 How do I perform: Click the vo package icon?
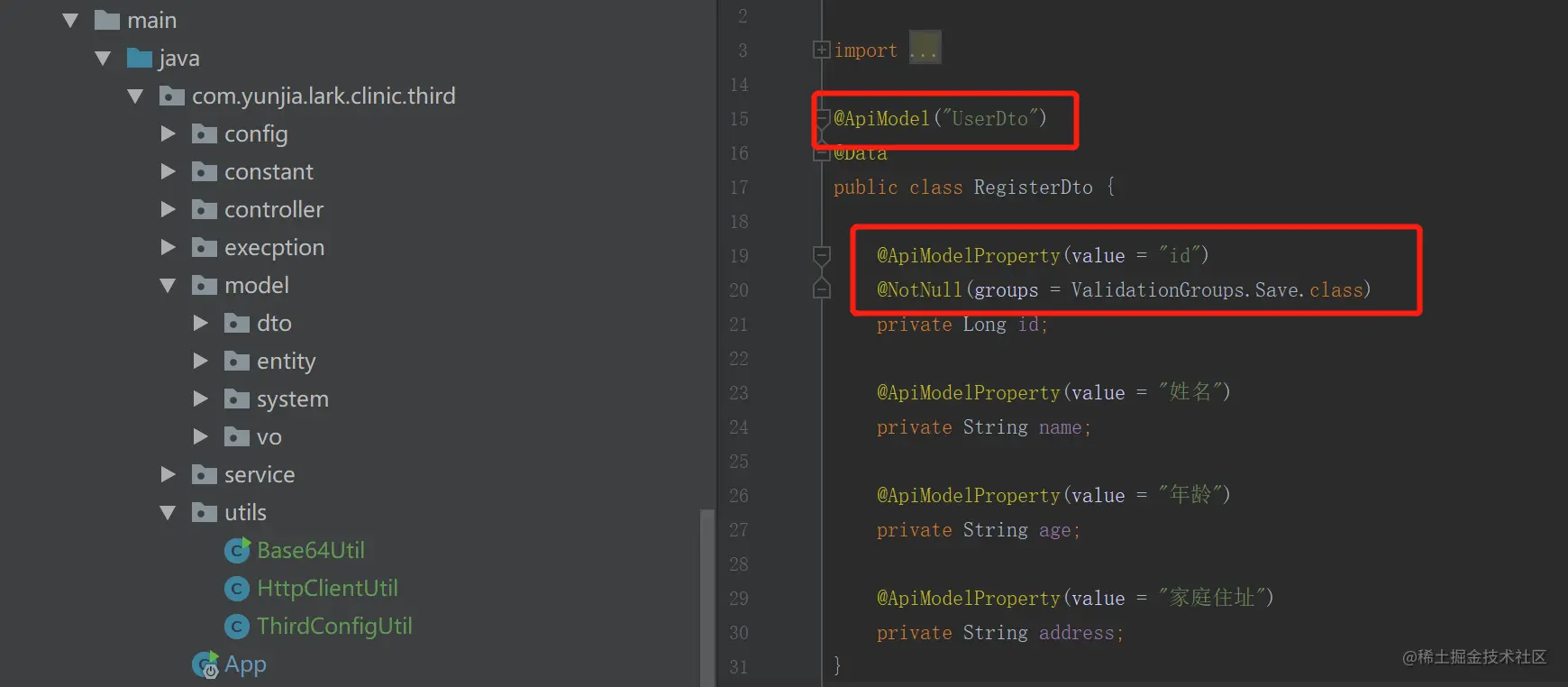tap(237, 436)
